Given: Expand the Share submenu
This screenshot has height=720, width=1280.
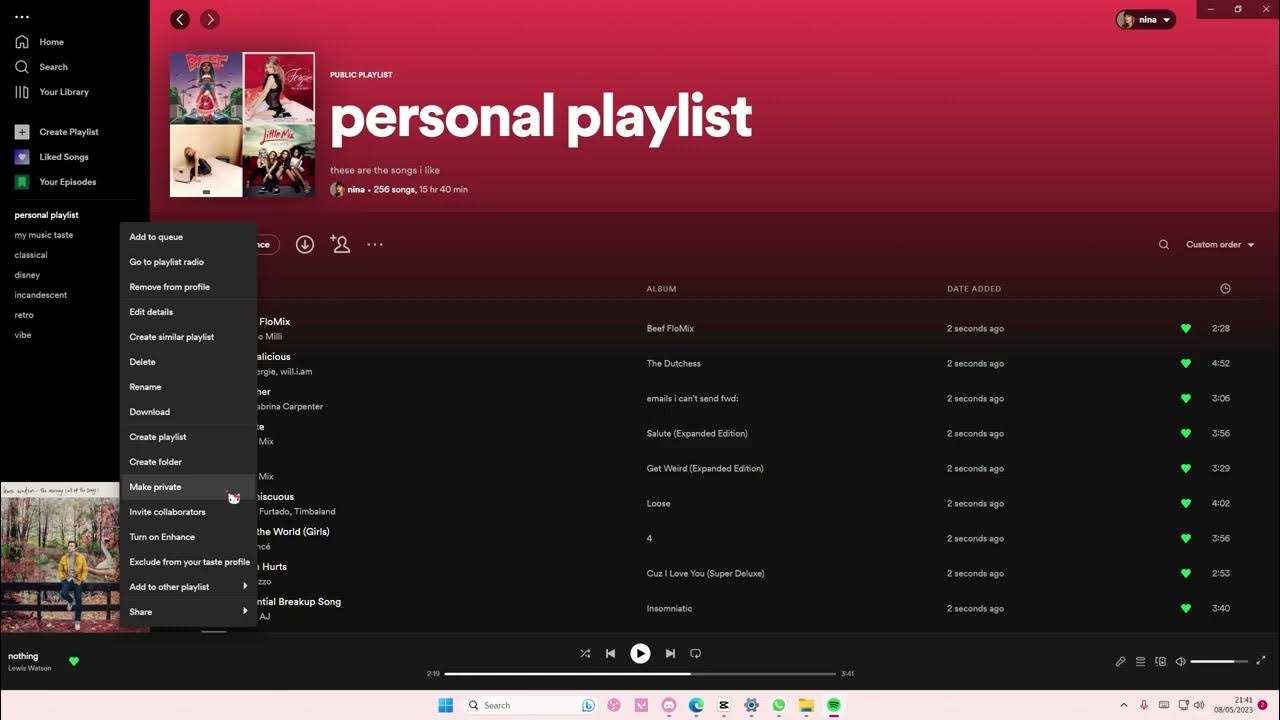Looking at the screenshot, I should 188,612.
